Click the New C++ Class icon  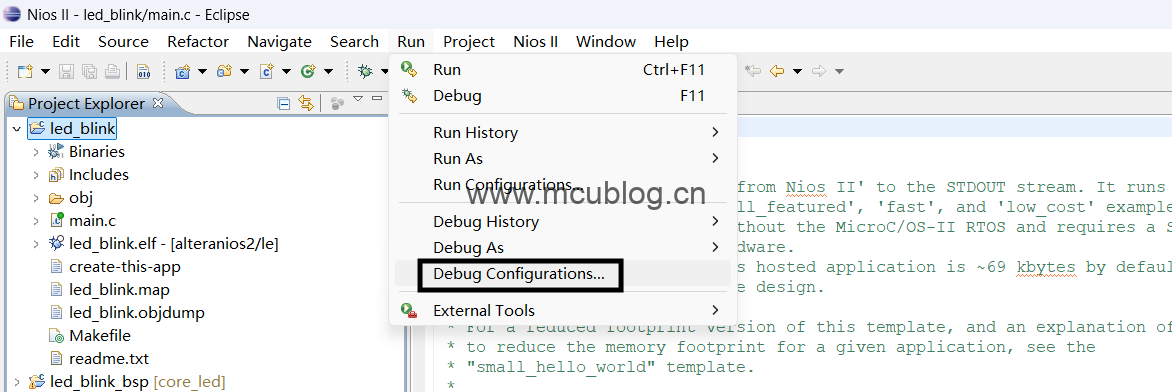(307, 72)
